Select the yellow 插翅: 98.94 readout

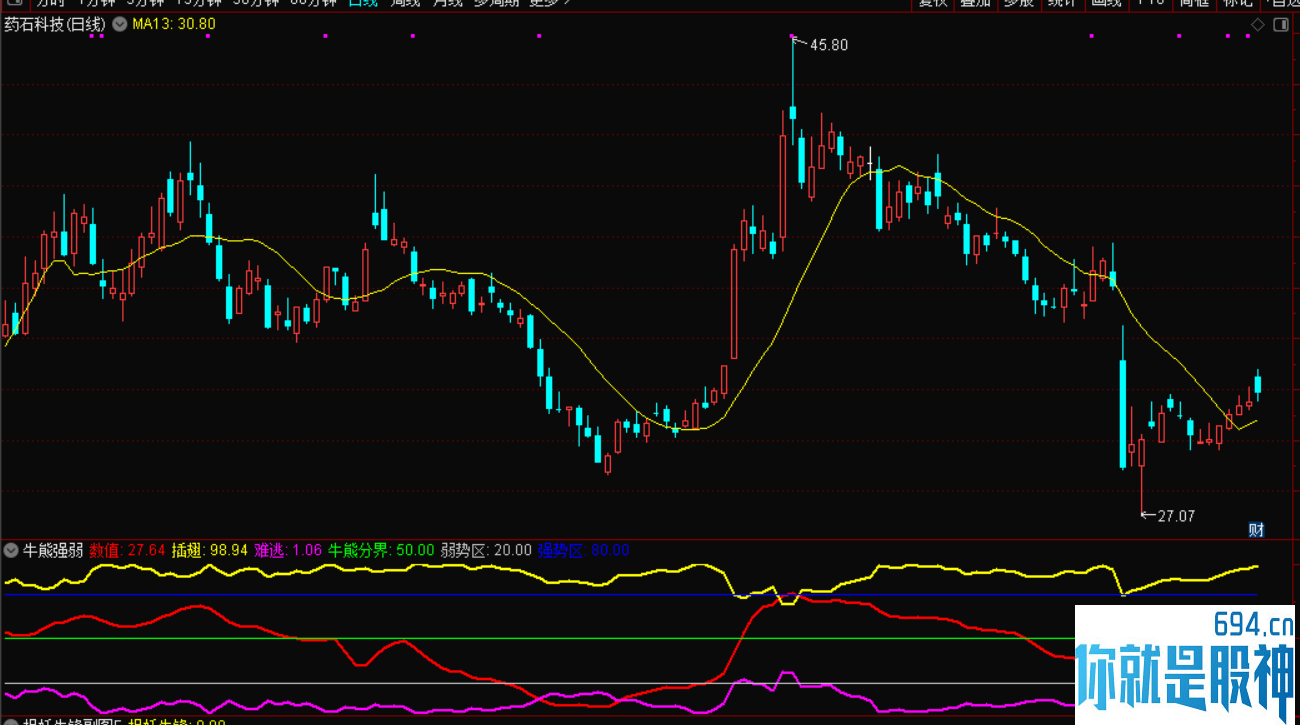click(x=210, y=550)
